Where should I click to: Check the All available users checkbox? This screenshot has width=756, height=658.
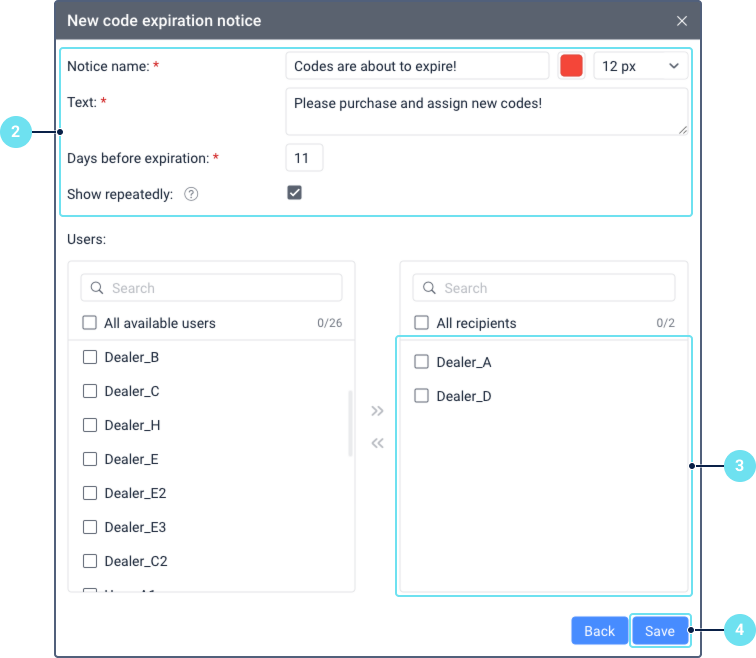point(90,323)
